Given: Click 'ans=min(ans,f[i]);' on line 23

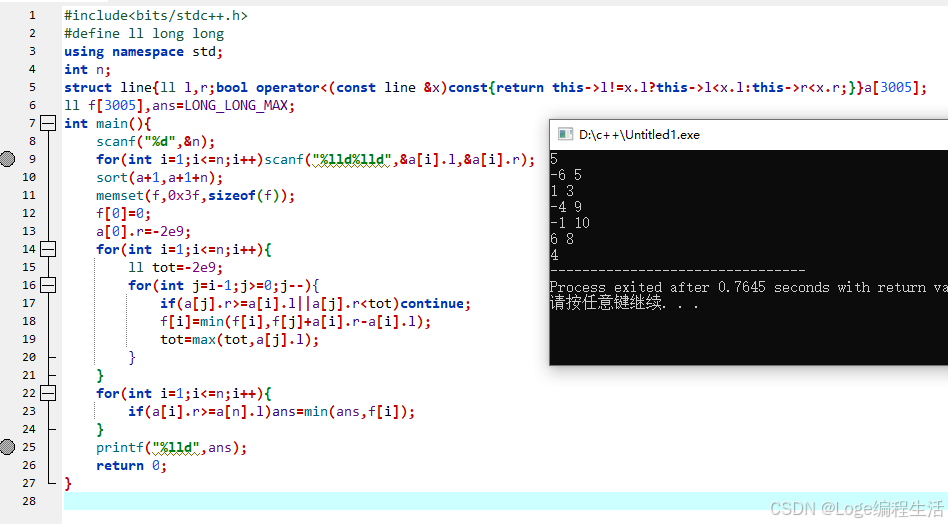Looking at the screenshot, I should pyautogui.click(x=343, y=412).
